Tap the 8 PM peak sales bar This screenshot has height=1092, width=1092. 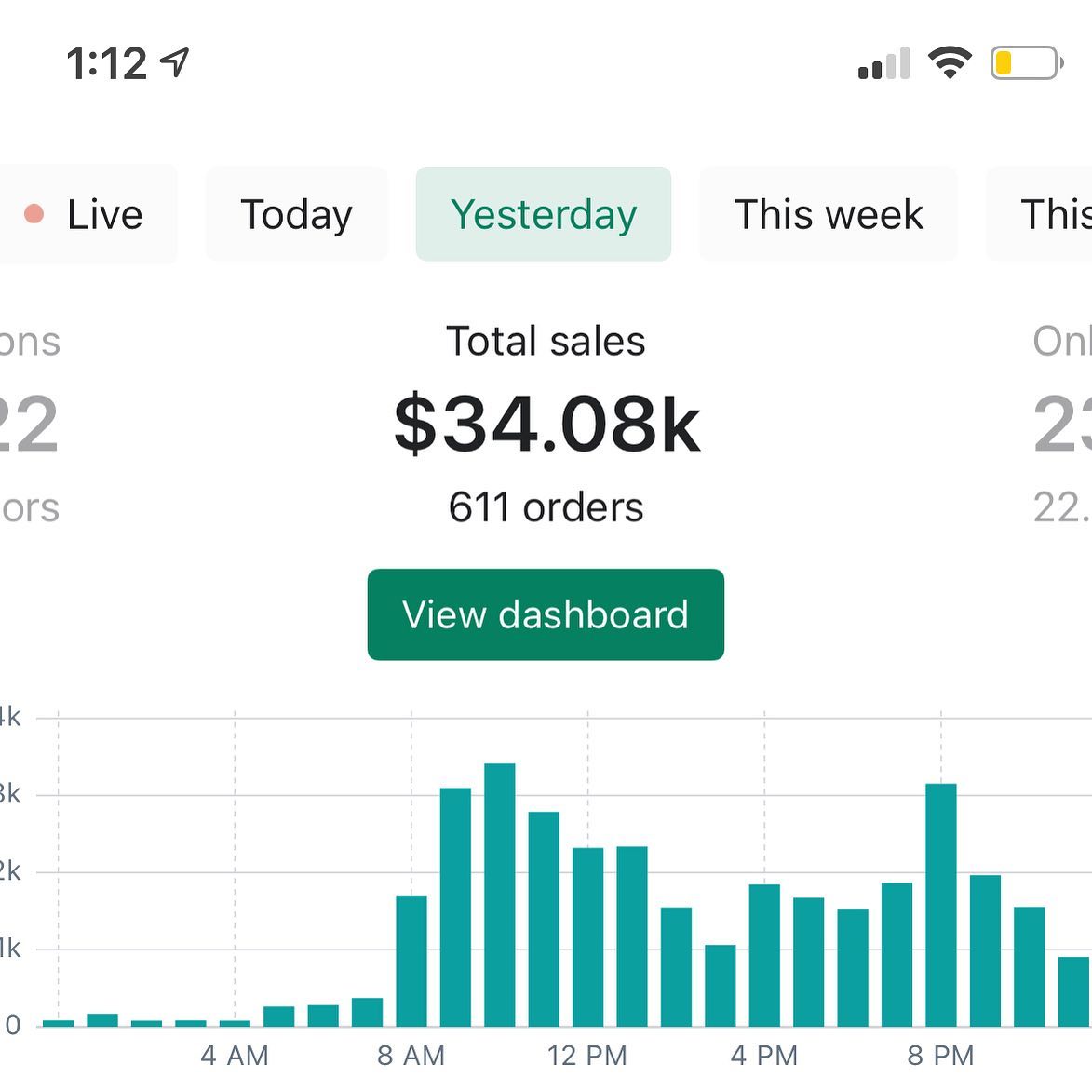click(941, 904)
